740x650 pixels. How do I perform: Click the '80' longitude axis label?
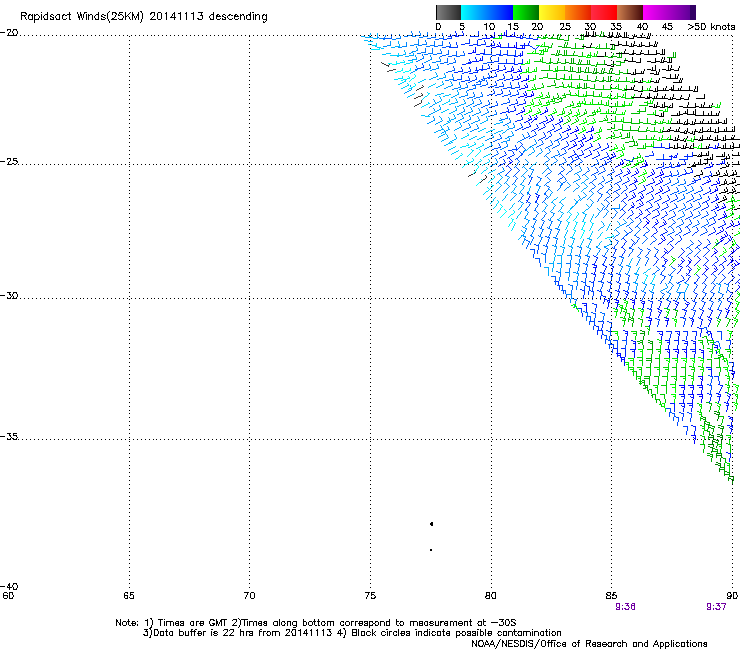(491, 596)
